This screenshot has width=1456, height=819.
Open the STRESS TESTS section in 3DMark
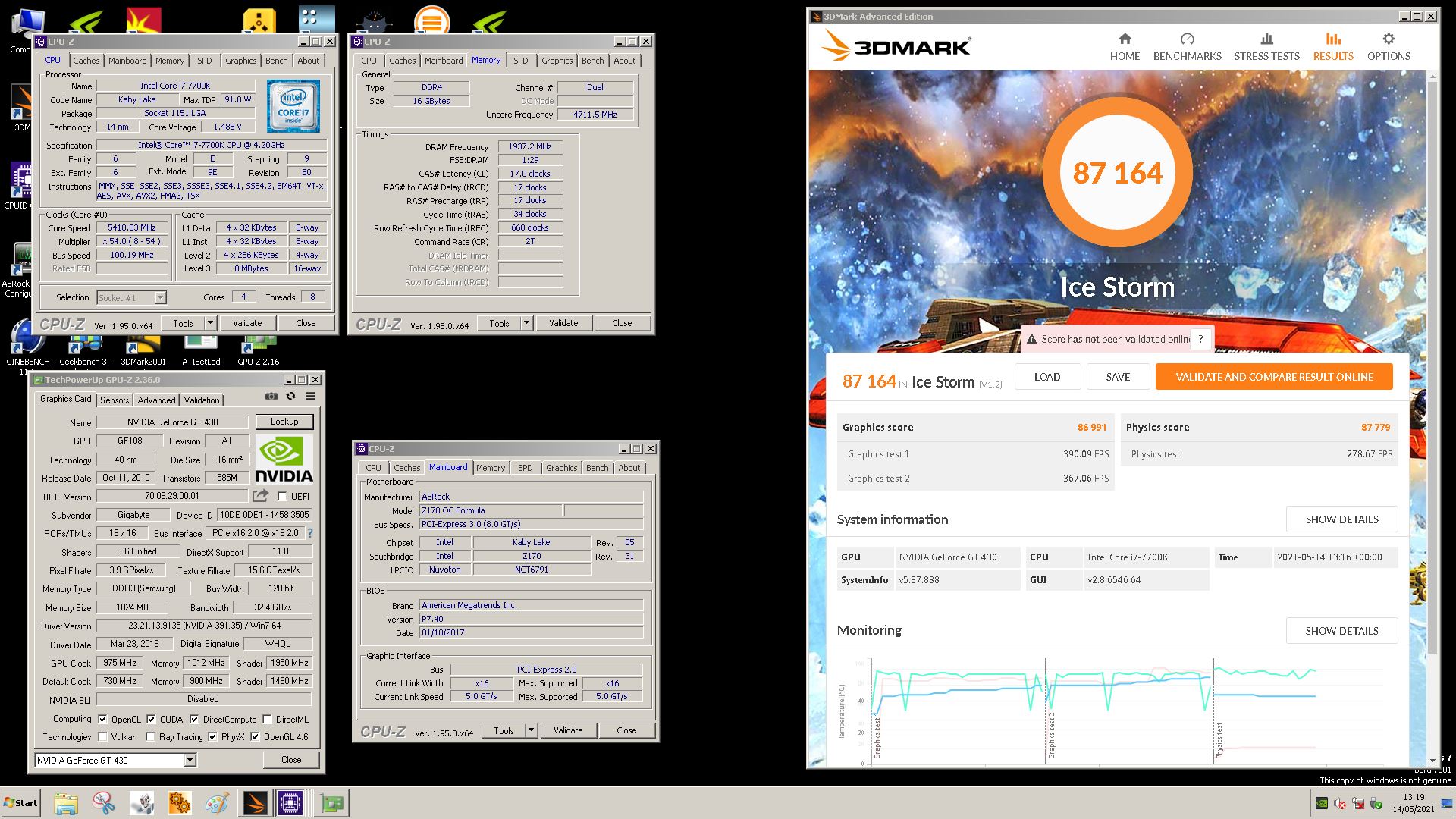[1266, 47]
